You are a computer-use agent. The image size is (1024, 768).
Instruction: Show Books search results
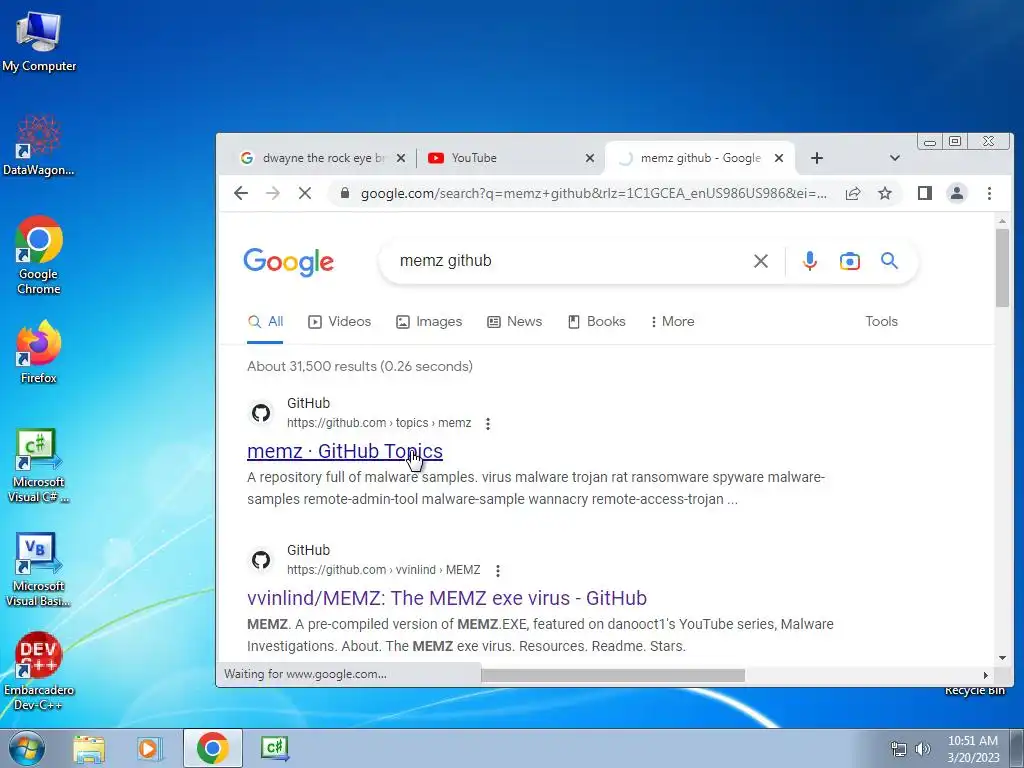click(597, 321)
